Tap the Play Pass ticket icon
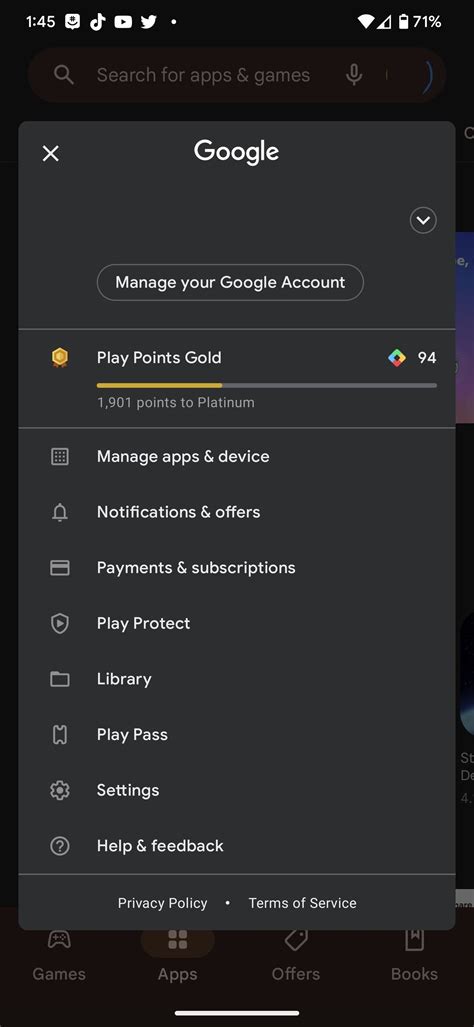The width and height of the screenshot is (474, 1027). point(60,735)
